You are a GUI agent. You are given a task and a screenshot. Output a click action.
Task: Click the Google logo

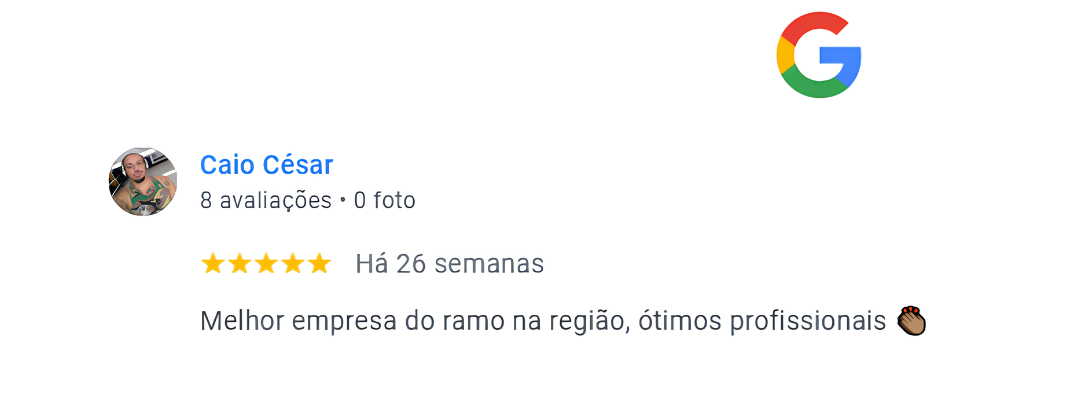818,58
